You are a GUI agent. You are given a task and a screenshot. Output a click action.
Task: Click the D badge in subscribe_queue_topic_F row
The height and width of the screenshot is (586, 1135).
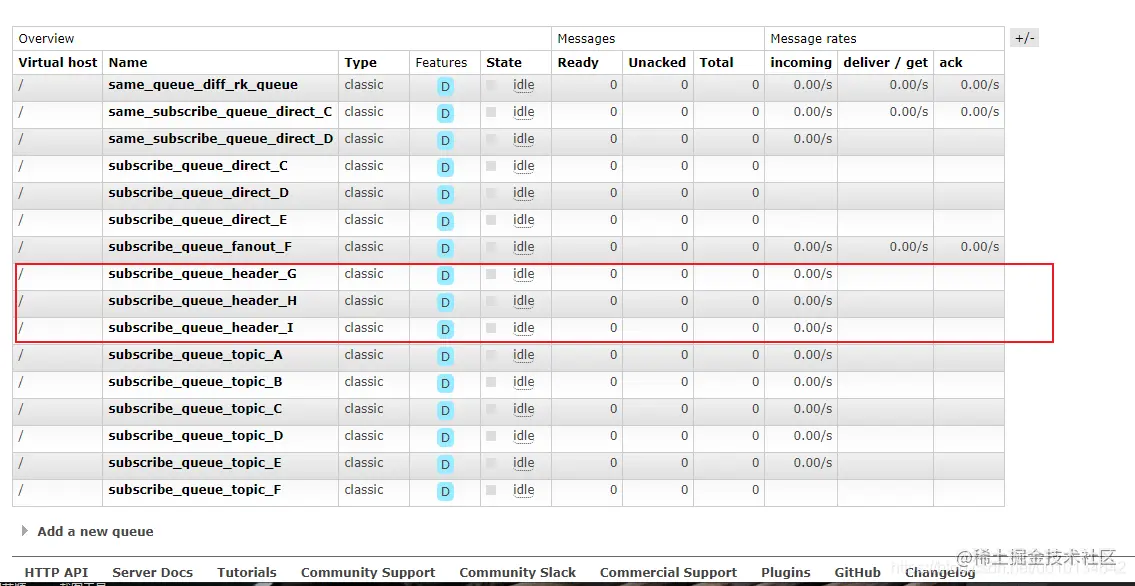(x=445, y=492)
